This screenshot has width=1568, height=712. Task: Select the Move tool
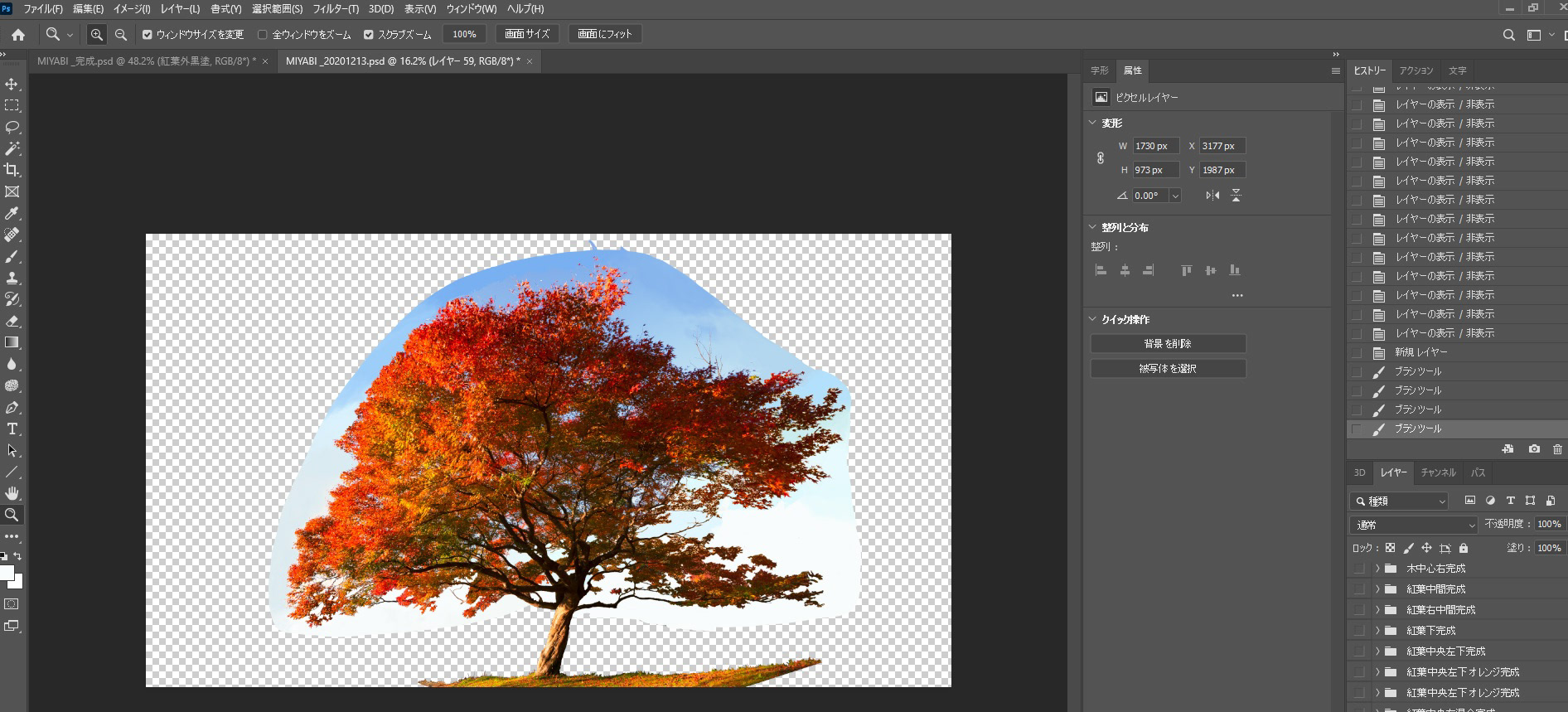pos(12,84)
